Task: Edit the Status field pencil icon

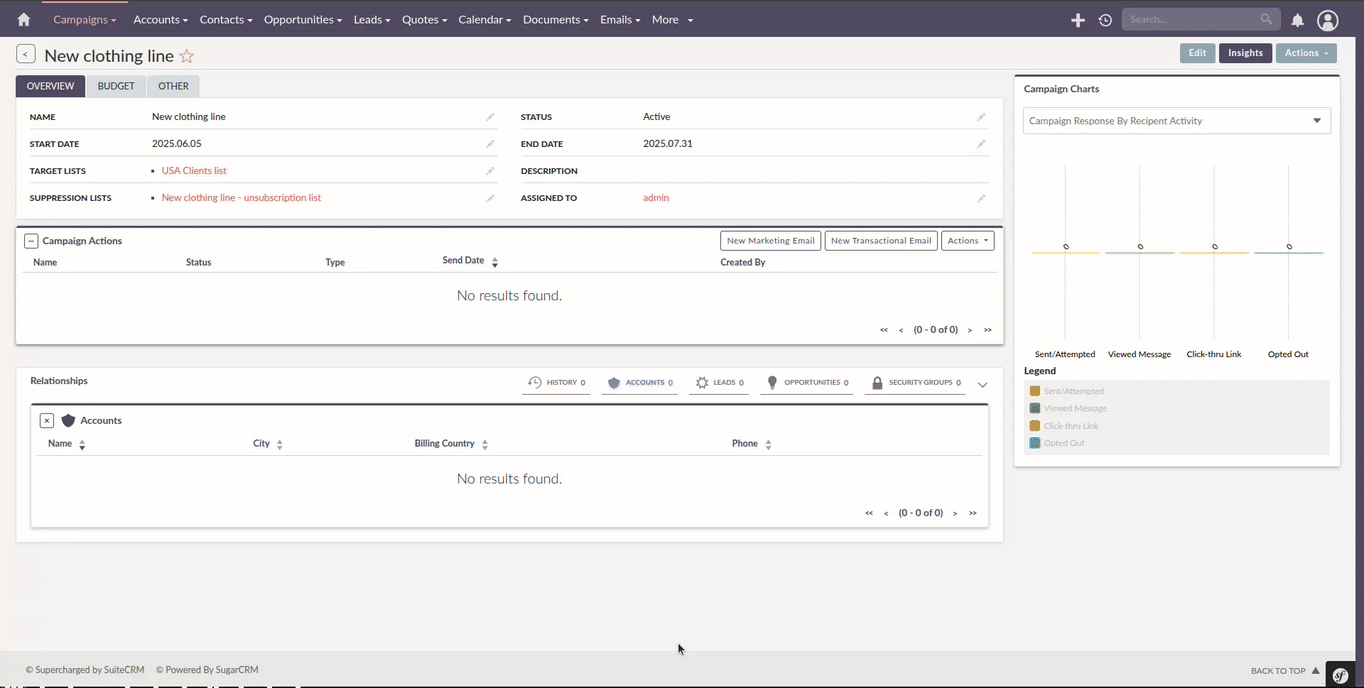Action: tap(981, 117)
